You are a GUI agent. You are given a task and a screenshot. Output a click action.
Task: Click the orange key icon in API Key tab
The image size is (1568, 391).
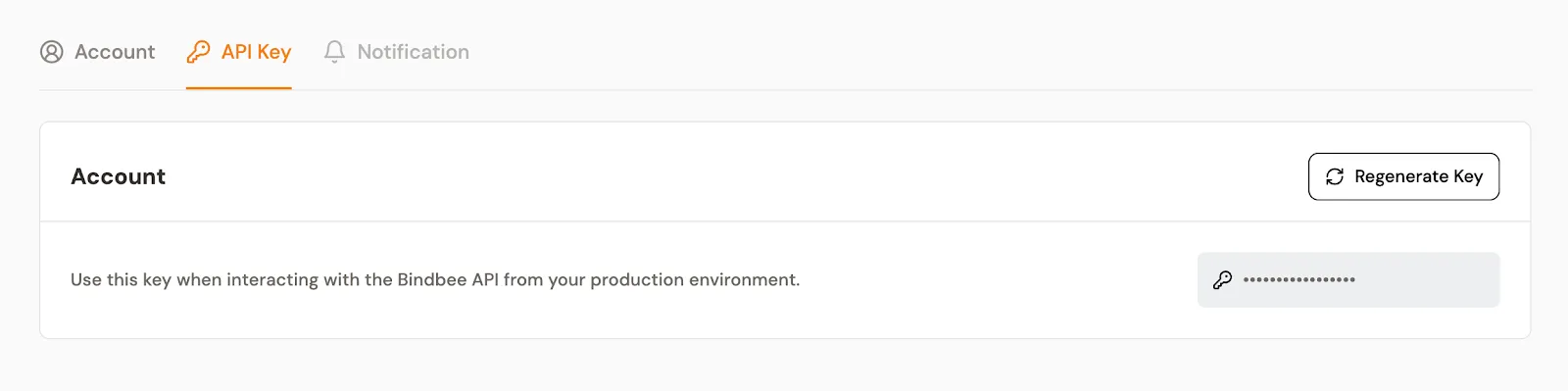pyautogui.click(x=198, y=52)
